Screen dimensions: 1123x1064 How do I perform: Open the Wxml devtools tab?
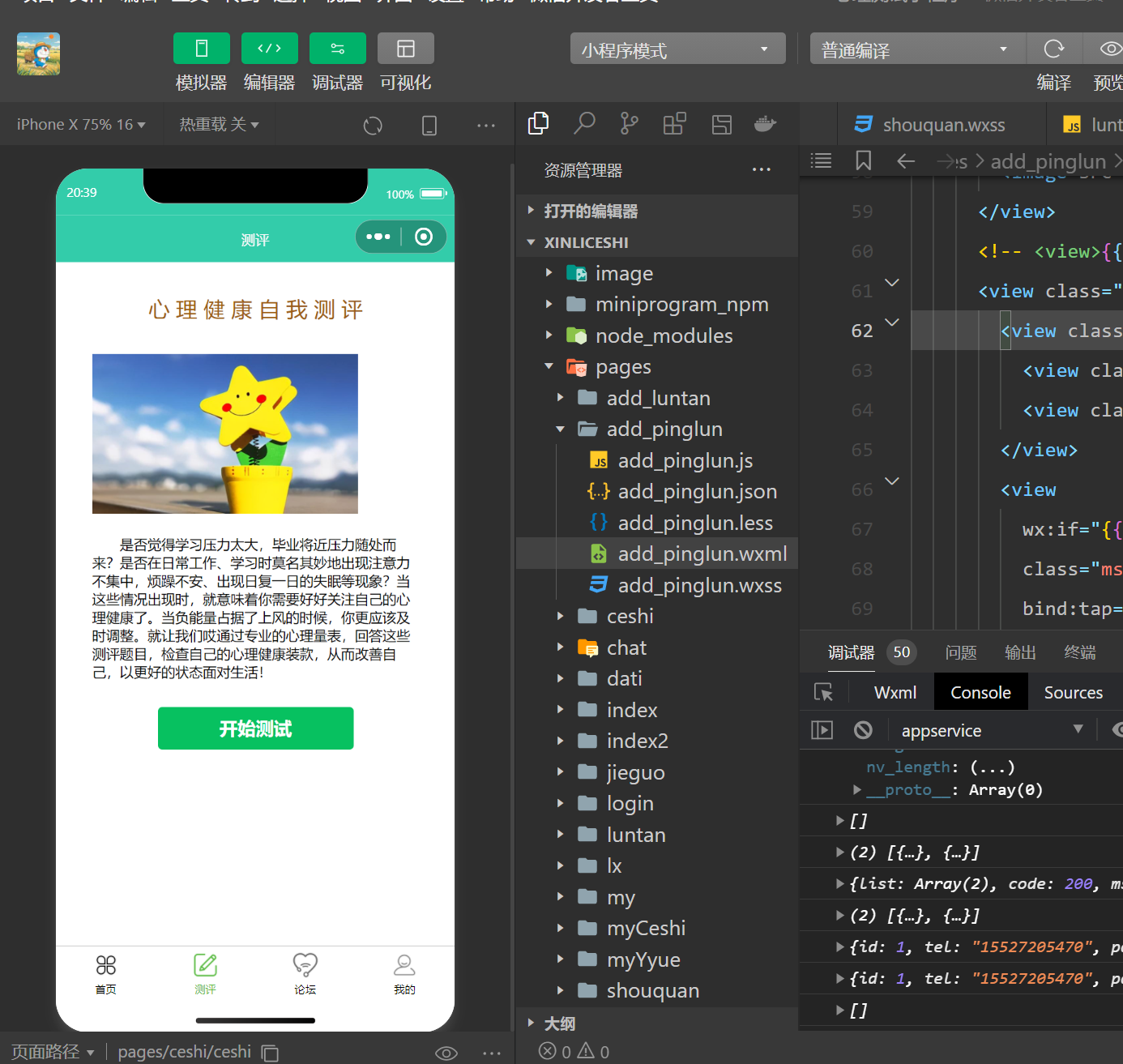point(895,692)
